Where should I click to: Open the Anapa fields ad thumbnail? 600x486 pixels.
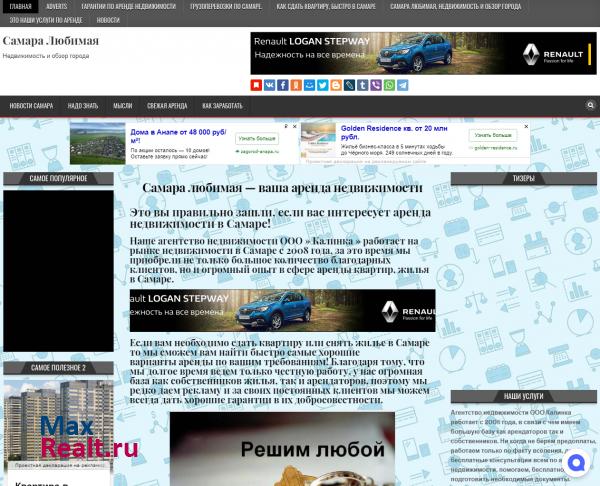tap(98, 144)
